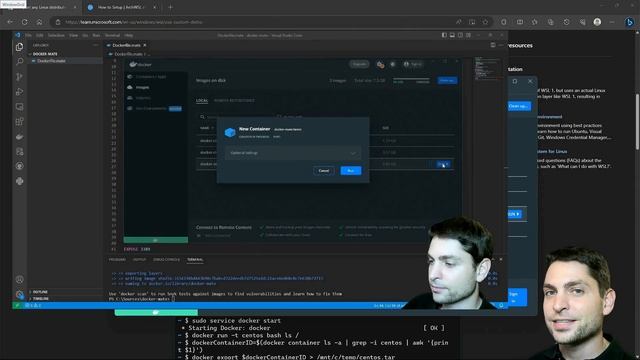Open the Docker whale view in activity bar
This screenshot has width=640, height=360.
[19, 137]
